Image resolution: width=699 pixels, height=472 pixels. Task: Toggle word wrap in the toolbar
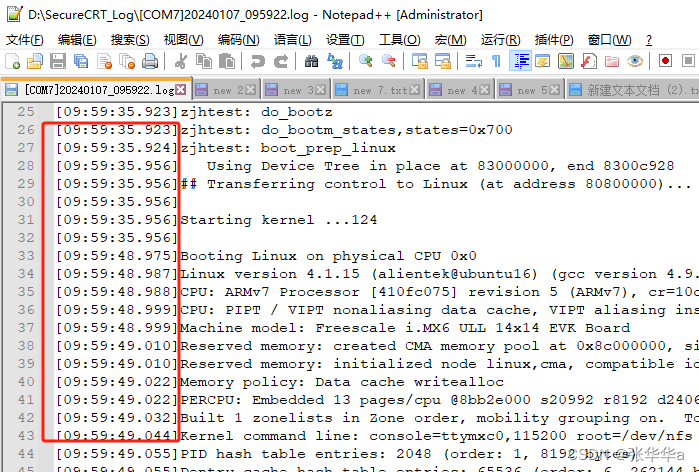tap(473, 61)
